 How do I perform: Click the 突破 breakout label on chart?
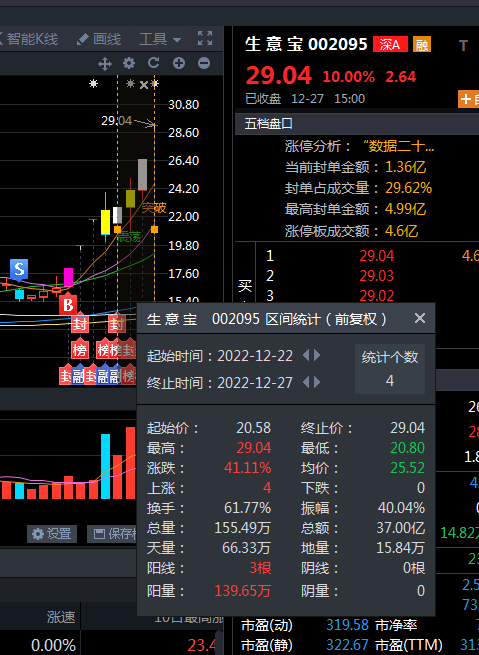[154, 208]
